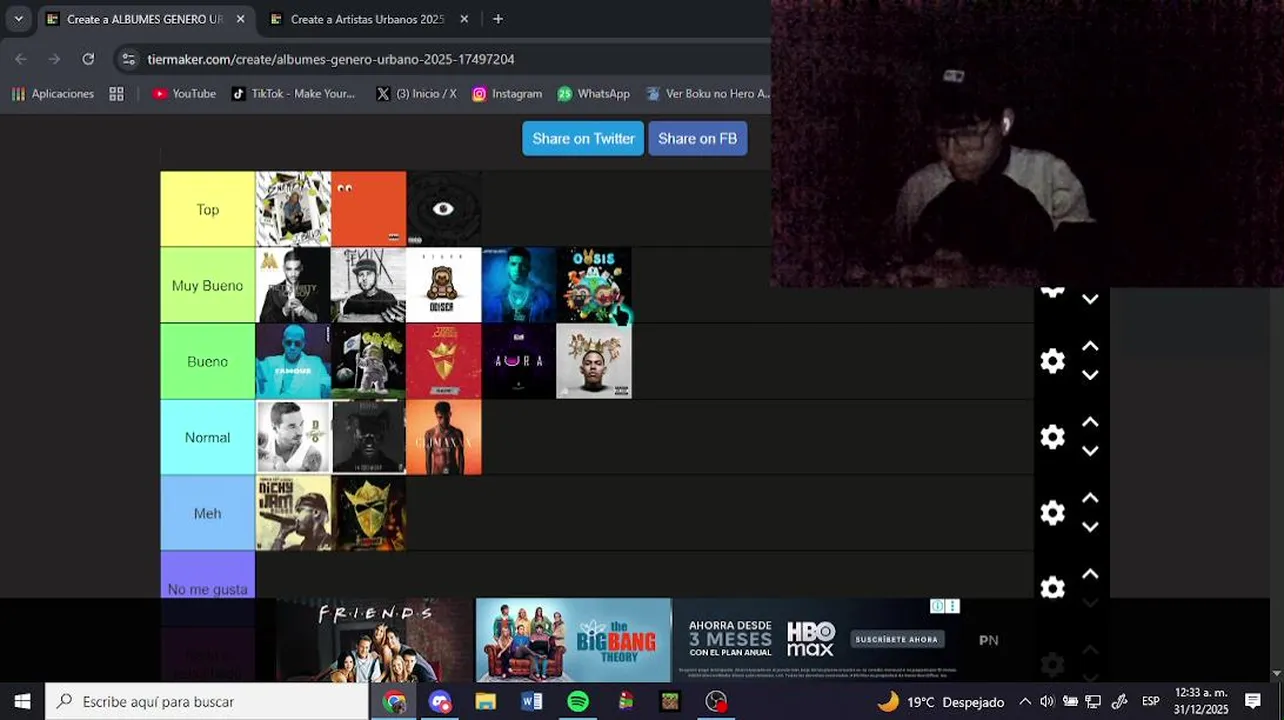
Task: Move Bueno tier row down
Action: [x=1090, y=375]
